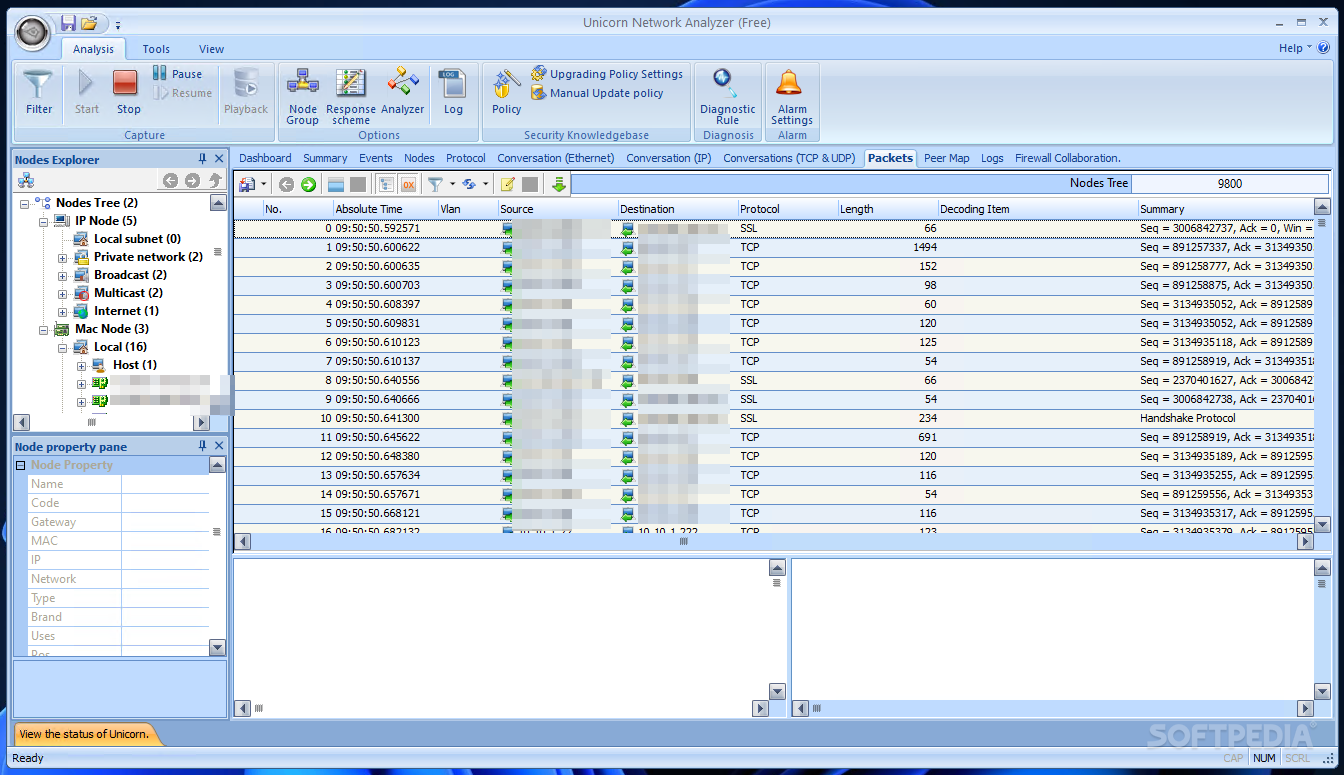The height and width of the screenshot is (775, 1344).
Task: Expand the Internet node
Action: [x=62, y=311]
